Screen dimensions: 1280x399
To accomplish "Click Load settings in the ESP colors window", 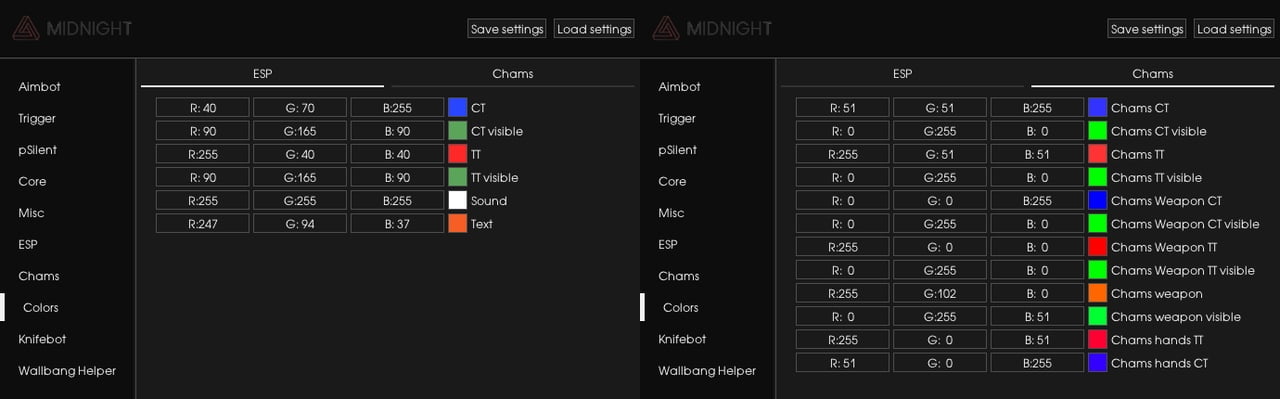I will tap(594, 29).
